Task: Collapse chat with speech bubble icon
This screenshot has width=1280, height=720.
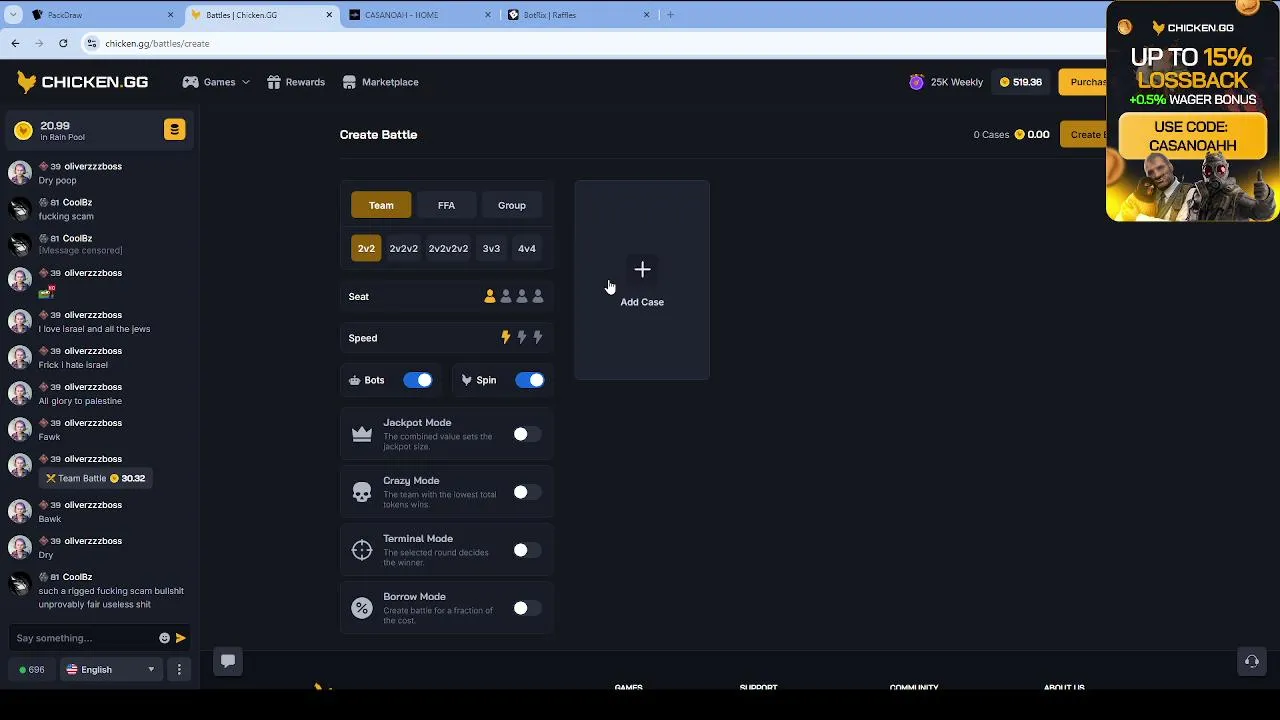Action: pos(228,661)
